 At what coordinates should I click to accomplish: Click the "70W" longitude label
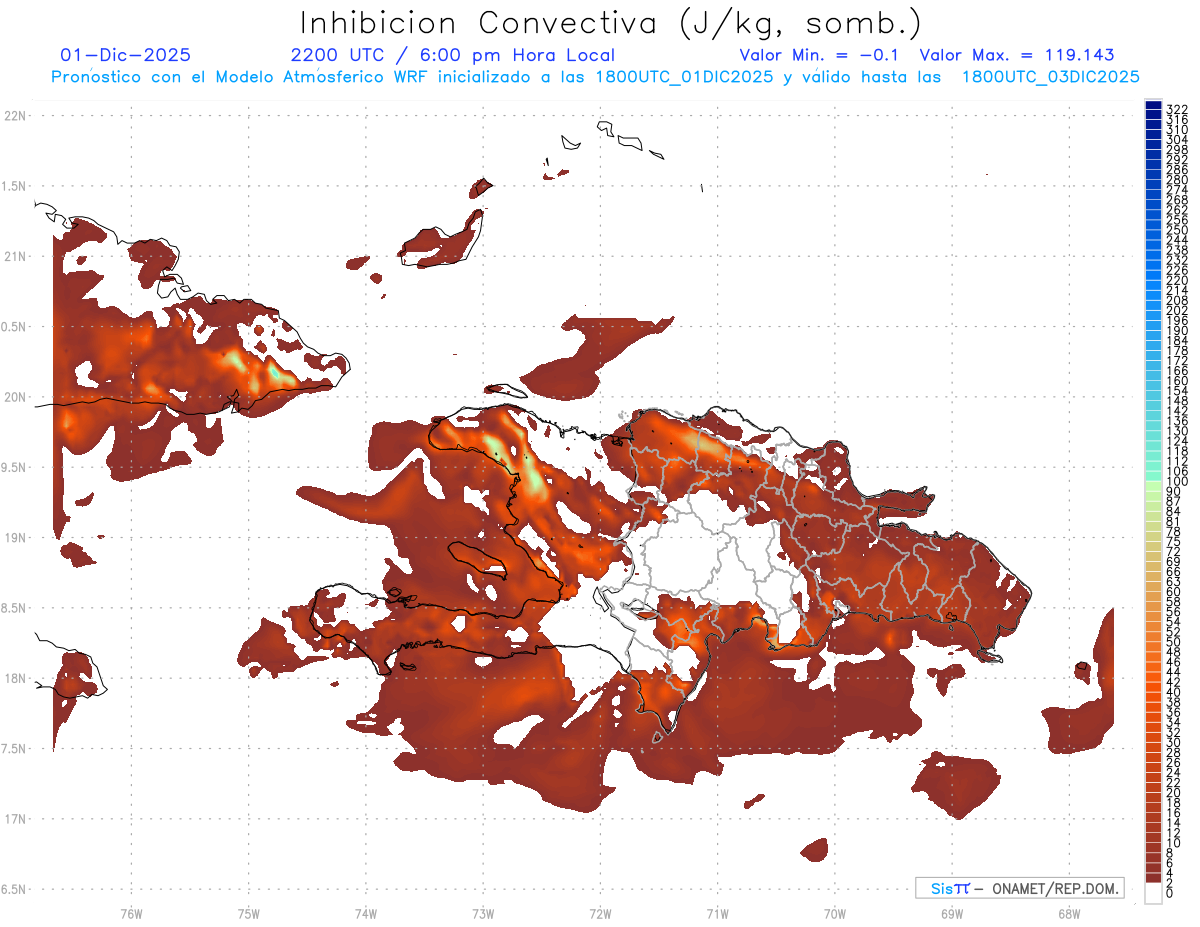(835, 913)
